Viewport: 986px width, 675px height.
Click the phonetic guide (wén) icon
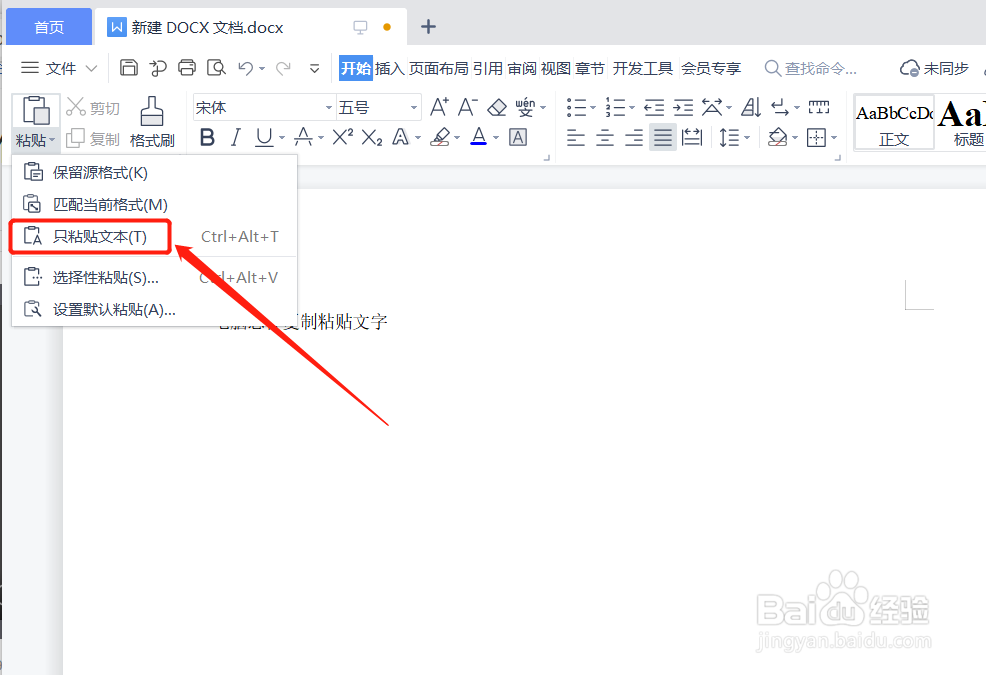[x=525, y=107]
